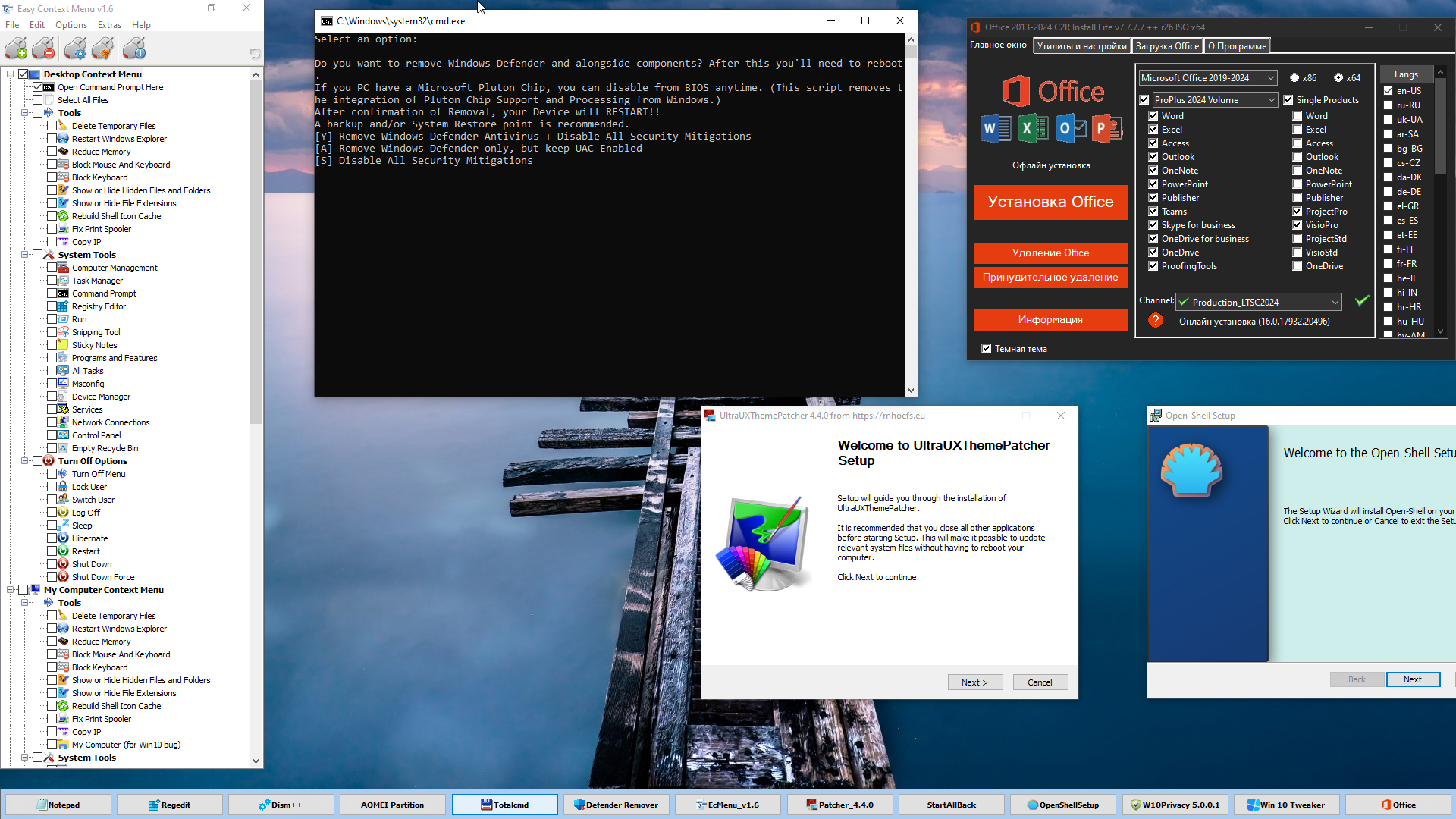Click Next in UltraUXThemePatcher setup
1456x819 pixels.
[x=974, y=682]
